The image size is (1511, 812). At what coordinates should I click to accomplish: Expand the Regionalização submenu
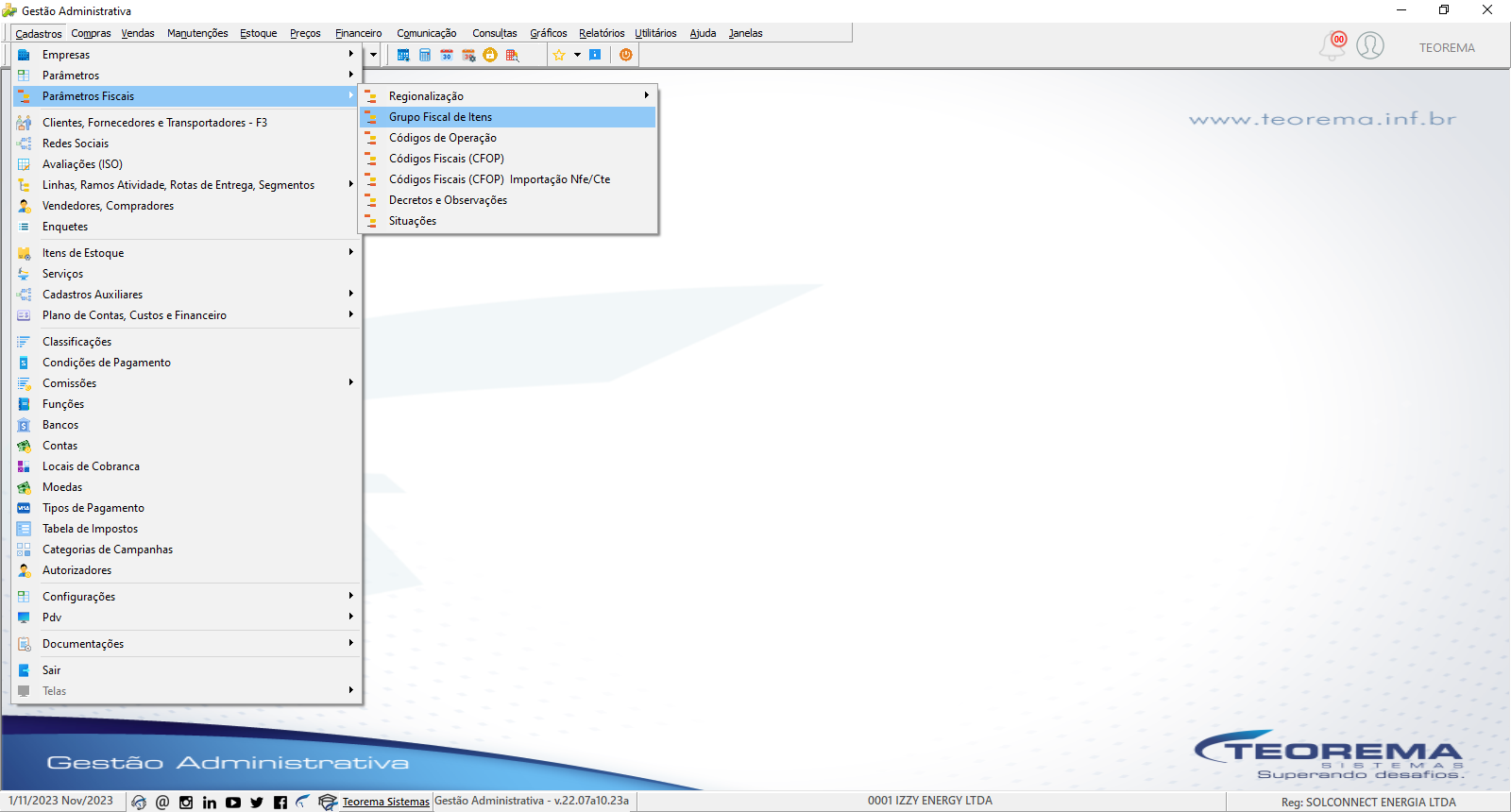(508, 96)
